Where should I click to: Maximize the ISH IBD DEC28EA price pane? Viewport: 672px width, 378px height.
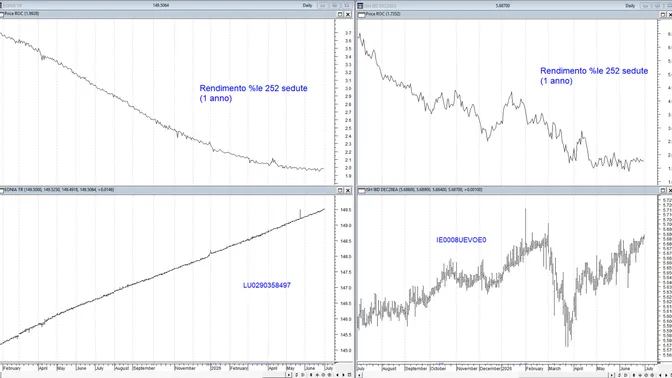663,190
